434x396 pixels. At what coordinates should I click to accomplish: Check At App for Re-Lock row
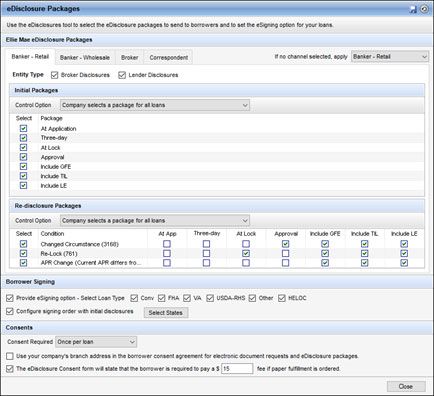[x=167, y=253]
